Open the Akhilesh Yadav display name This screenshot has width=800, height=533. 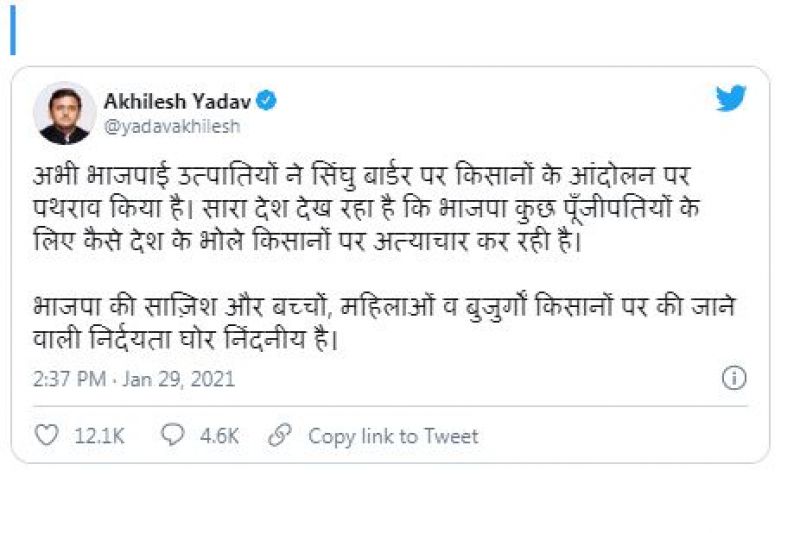click(x=176, y=101)
